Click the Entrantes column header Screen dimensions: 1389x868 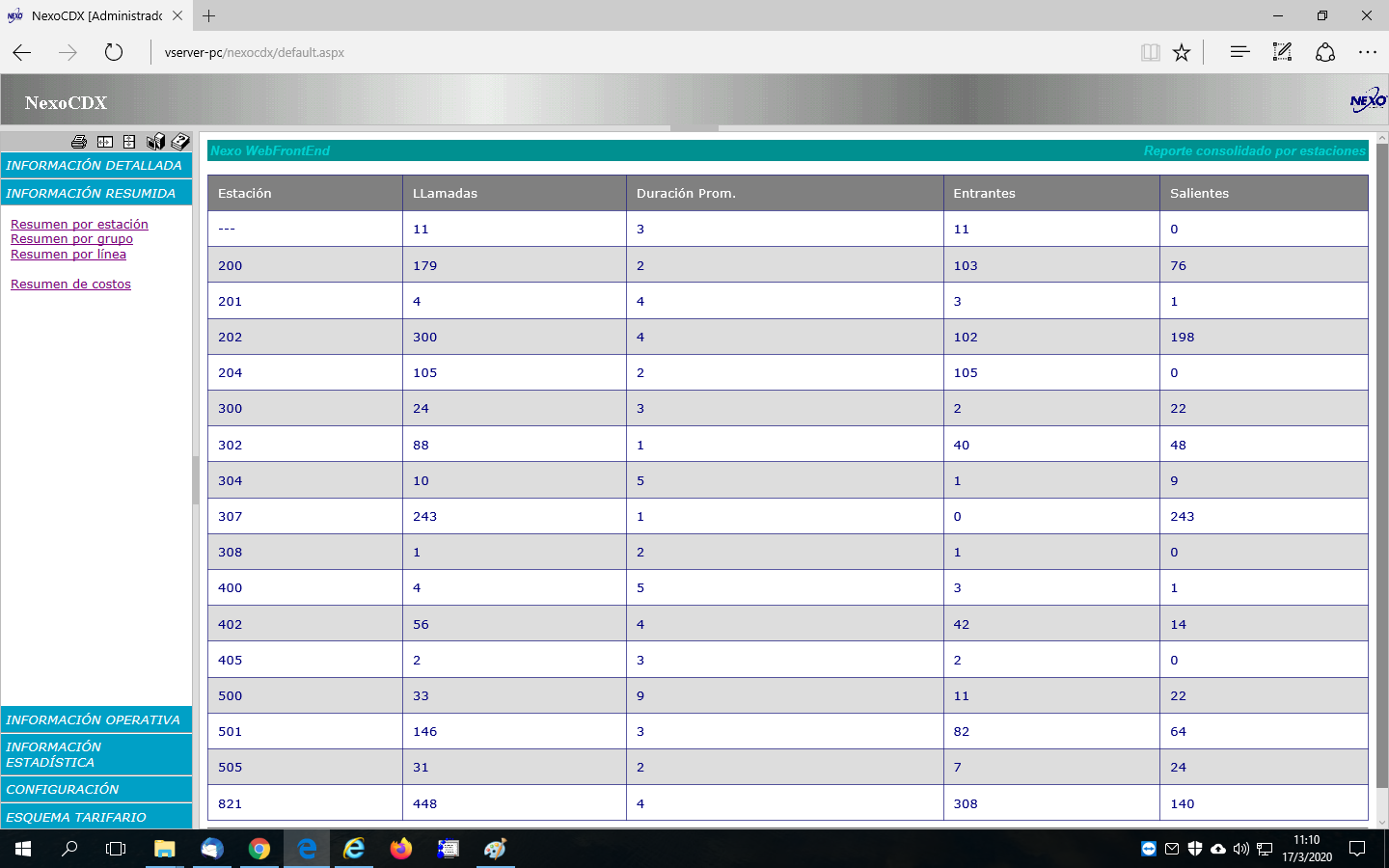click(1051, 193)
